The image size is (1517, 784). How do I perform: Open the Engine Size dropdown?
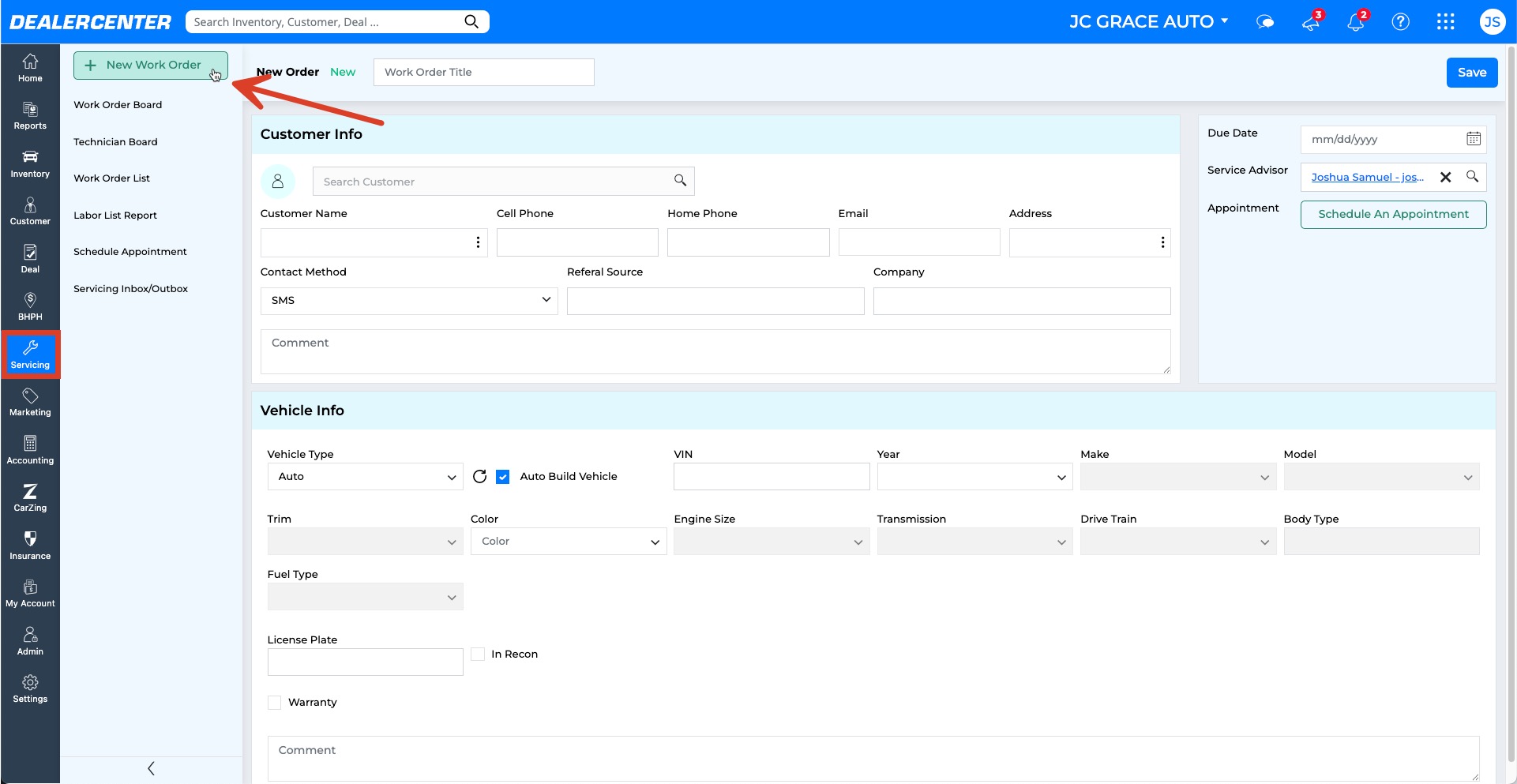772,542
